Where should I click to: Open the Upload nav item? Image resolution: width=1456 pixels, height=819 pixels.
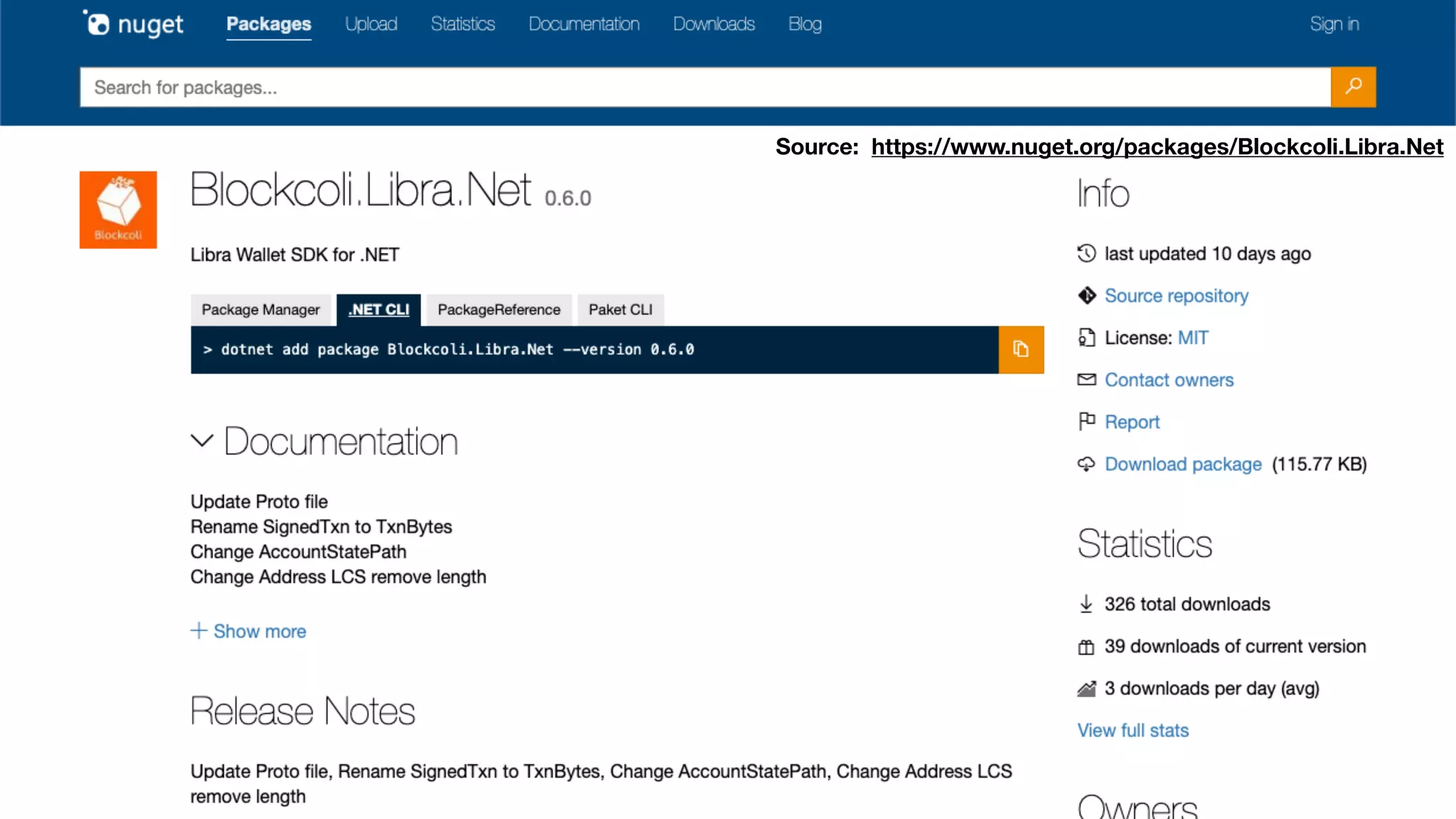click(x=371, y=24)
